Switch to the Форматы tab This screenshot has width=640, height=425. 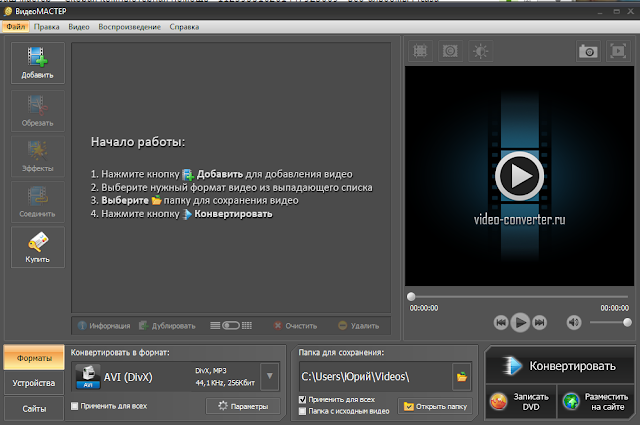pos(34,358)
